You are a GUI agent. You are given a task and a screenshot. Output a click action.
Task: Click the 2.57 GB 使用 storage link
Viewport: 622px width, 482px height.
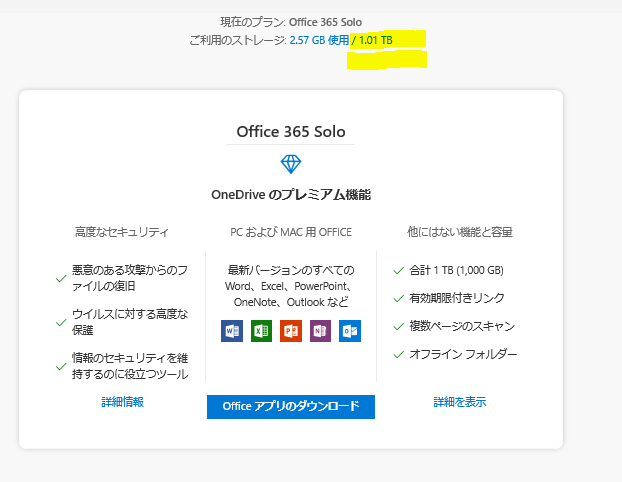coord(319,40)
